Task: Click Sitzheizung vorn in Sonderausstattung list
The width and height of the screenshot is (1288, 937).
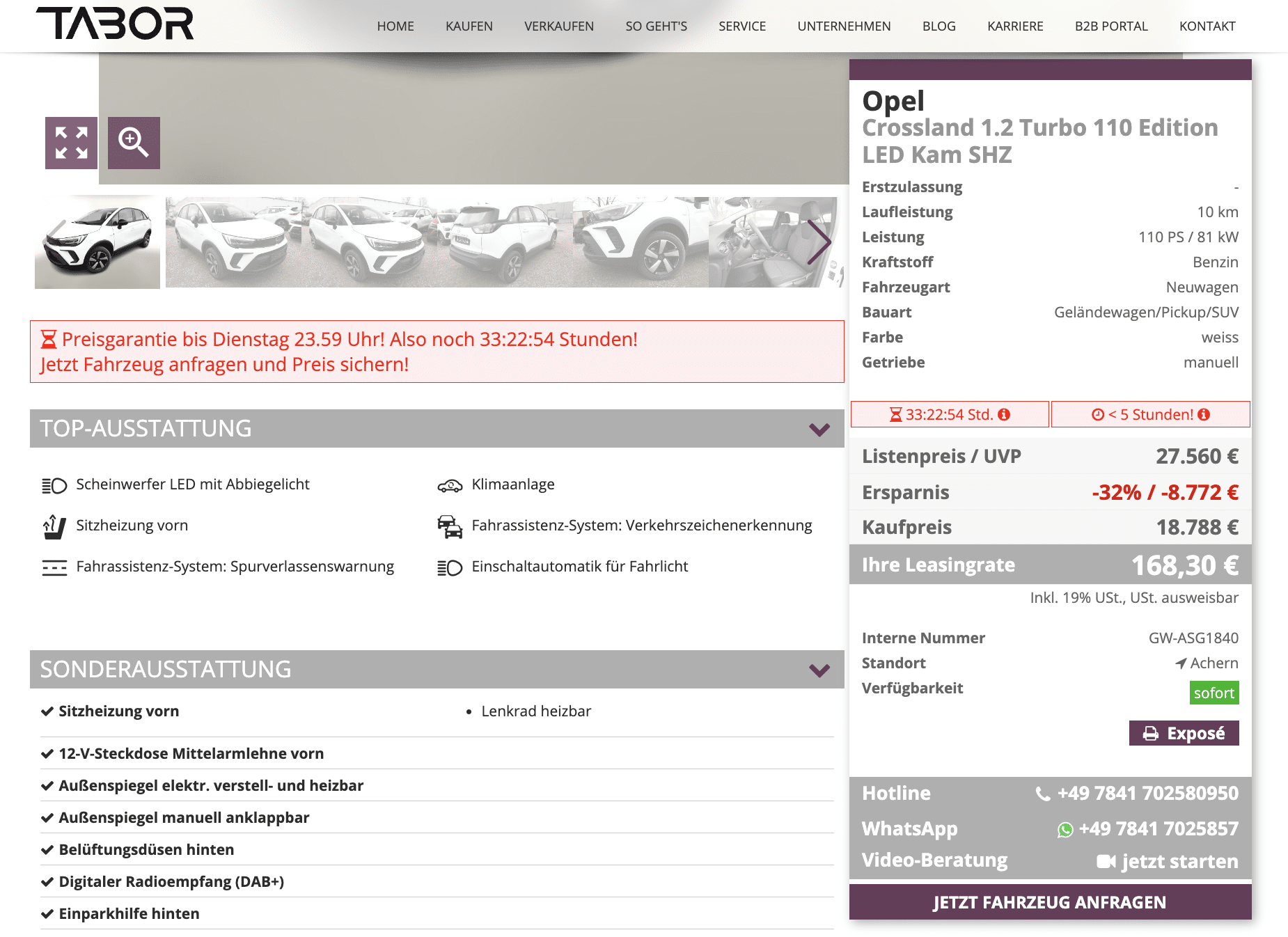Action: (119, 711)
